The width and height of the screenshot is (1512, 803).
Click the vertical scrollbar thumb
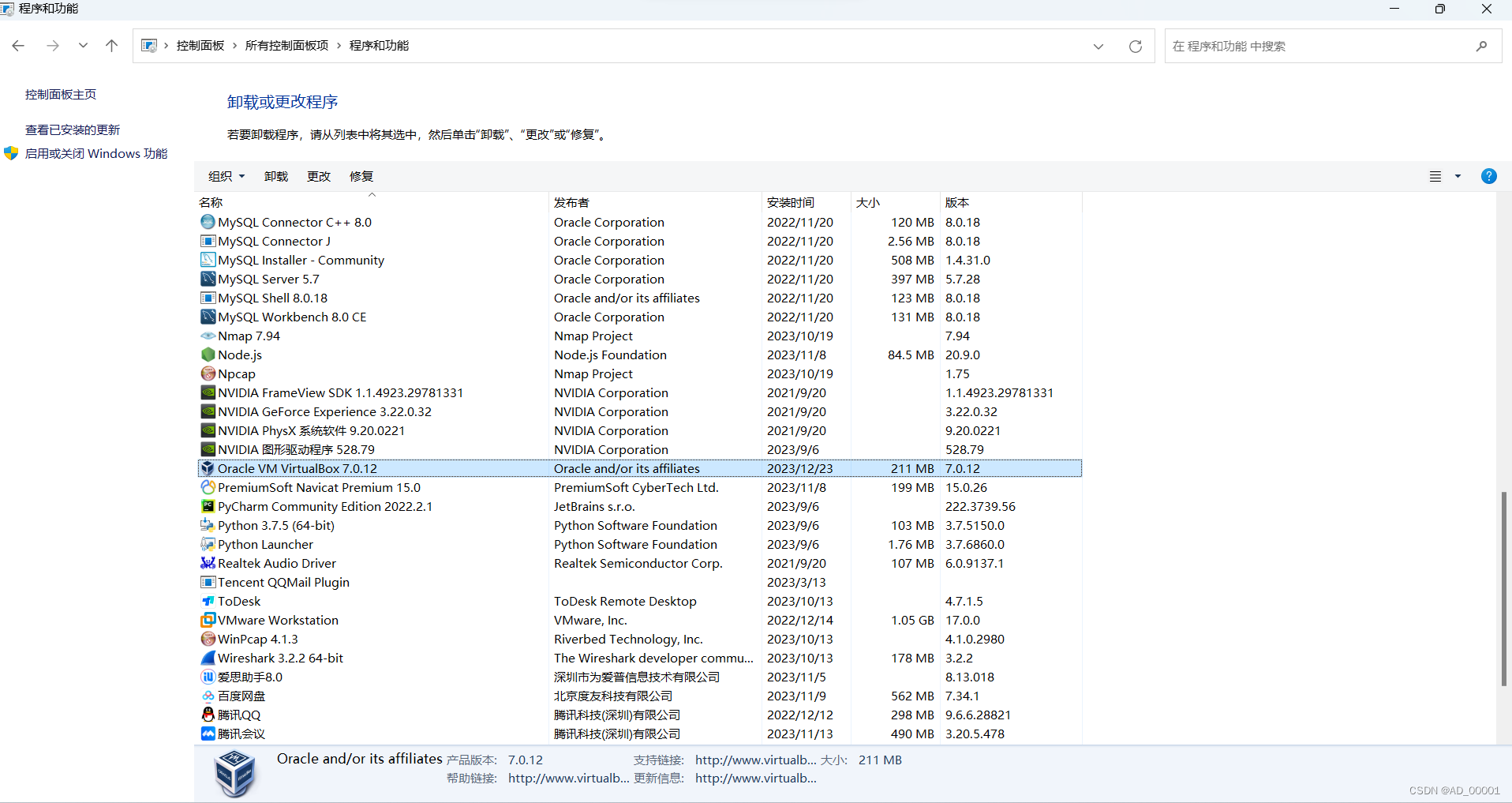1503,588
